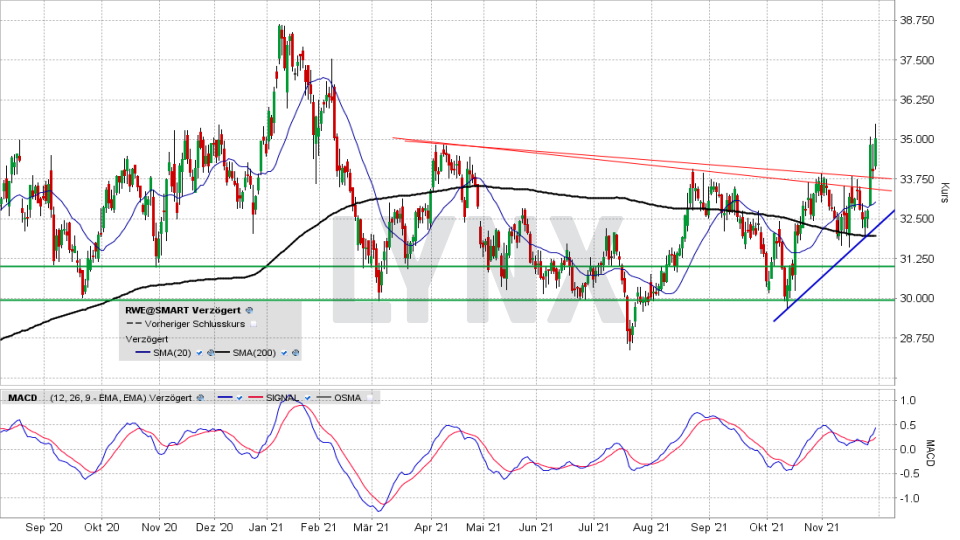Toggle the blue MACD line checkbox
The image size is (960, 540).
pos(239,398)
